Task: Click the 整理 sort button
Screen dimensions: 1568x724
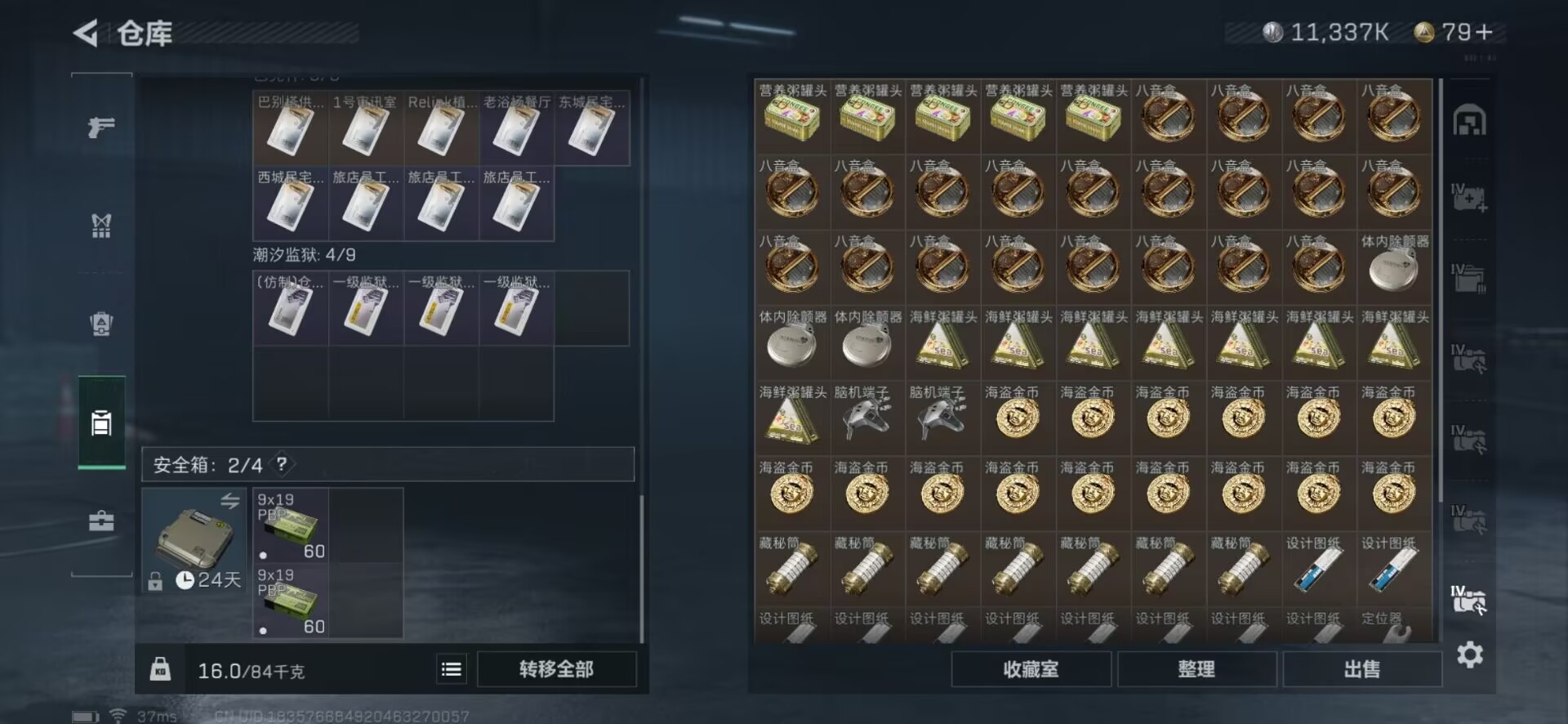Action: (x=1196, y=669)
